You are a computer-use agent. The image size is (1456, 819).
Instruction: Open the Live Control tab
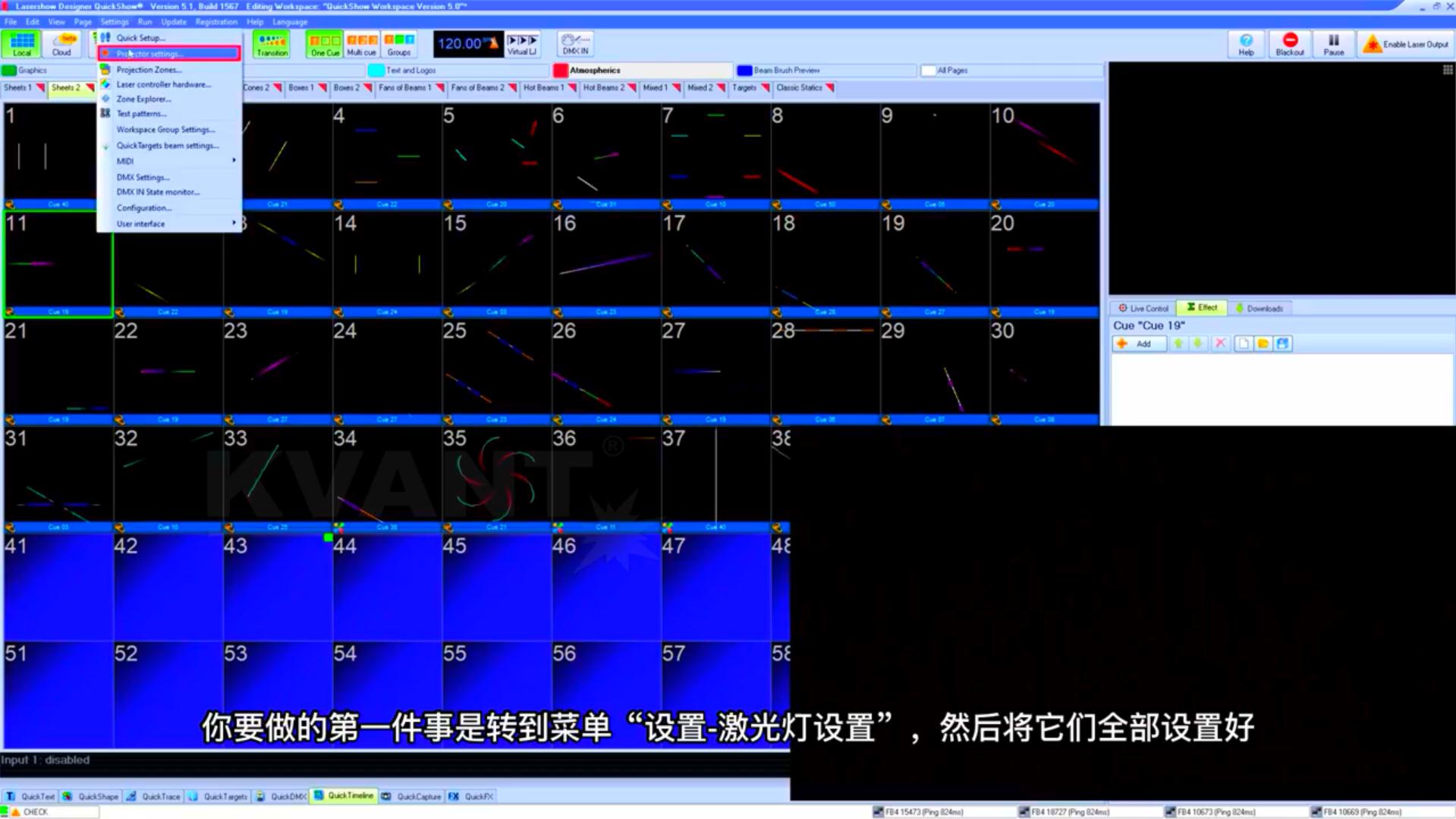pyautogui.click(x=1143, y=308)
